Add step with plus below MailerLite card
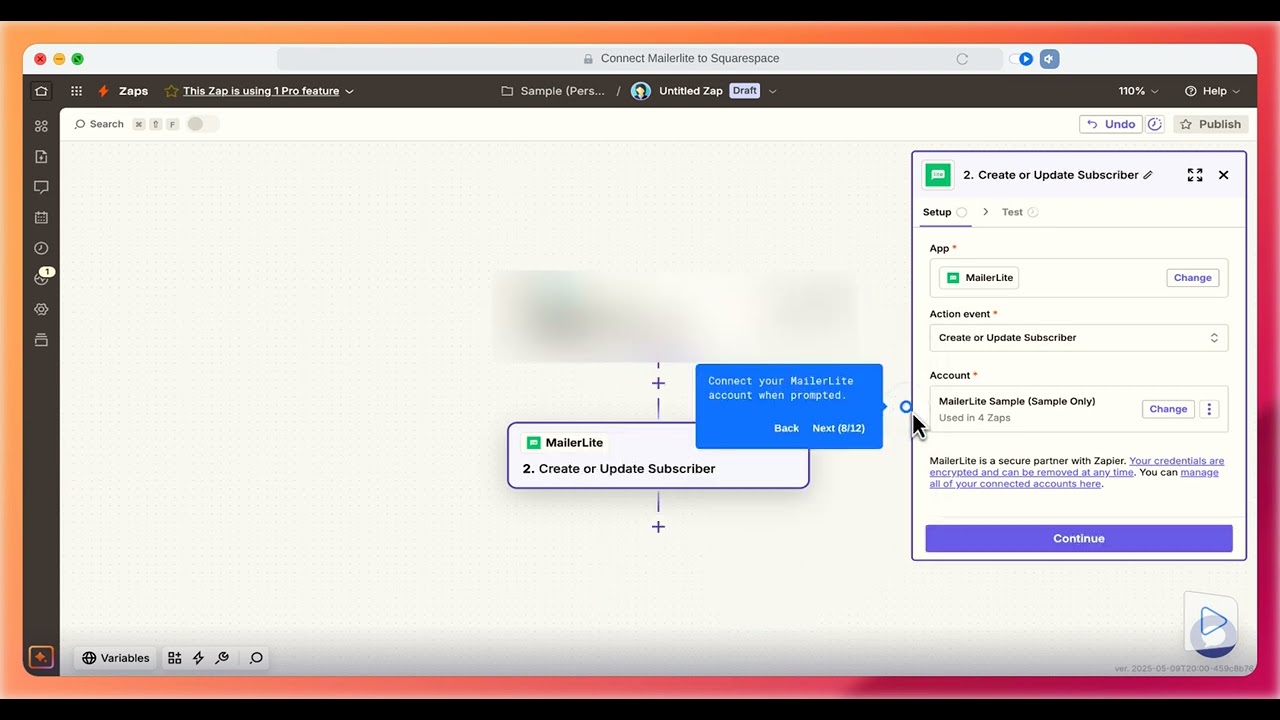The height and width of the screenshot is (720, 1280). pyautogui.click(x=658, y=527)
